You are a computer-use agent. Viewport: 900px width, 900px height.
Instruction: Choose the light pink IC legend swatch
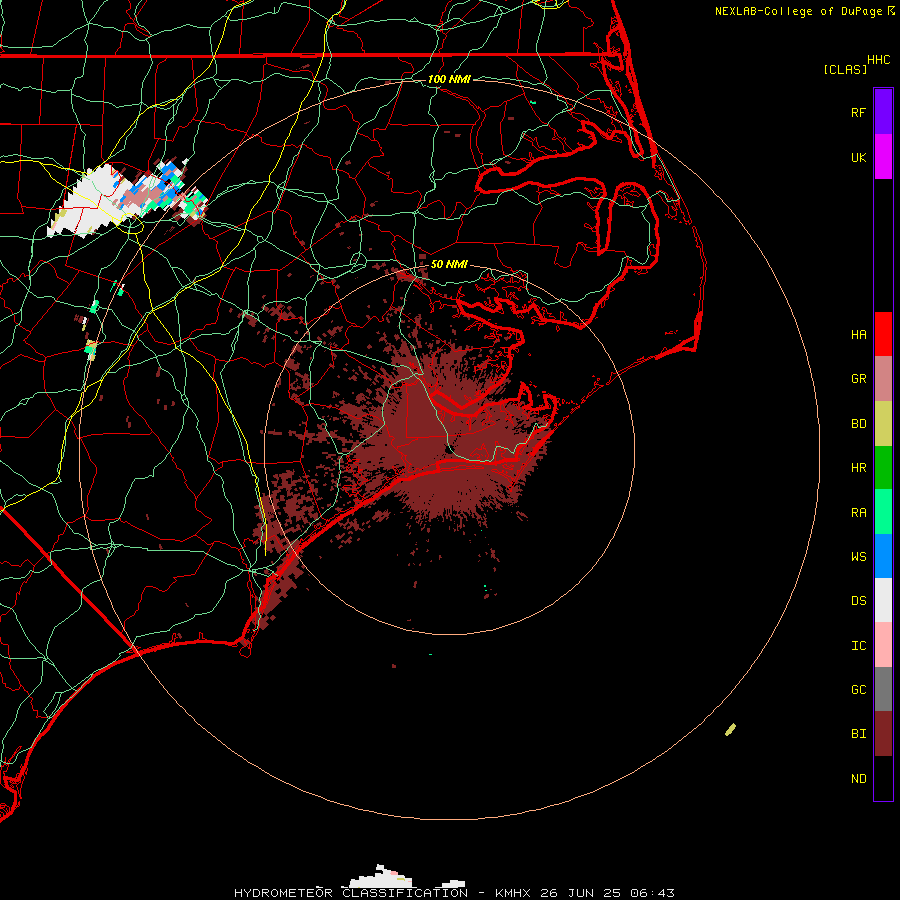[883, 645]
